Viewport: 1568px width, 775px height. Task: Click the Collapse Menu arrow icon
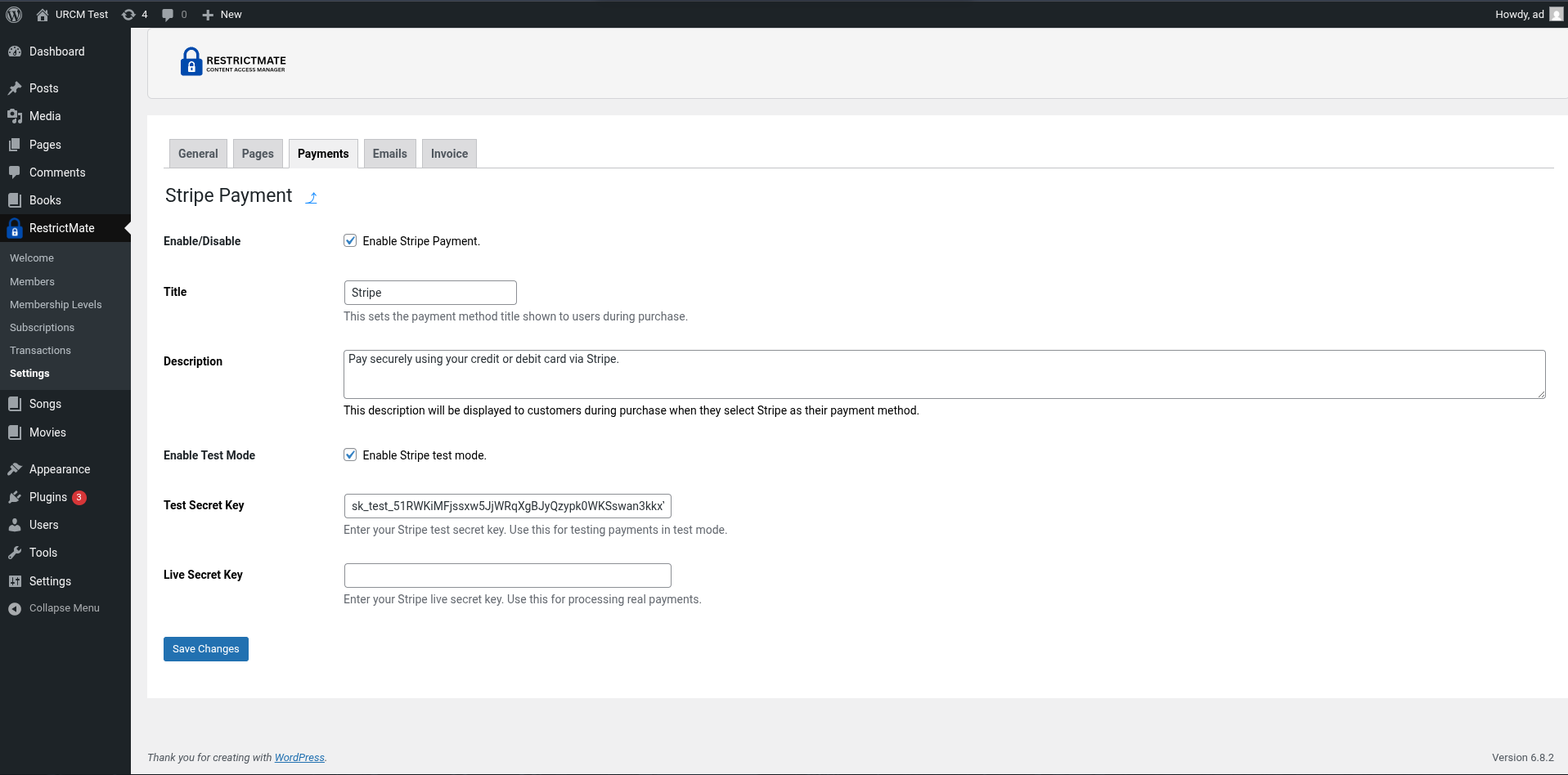click(15, 608)
